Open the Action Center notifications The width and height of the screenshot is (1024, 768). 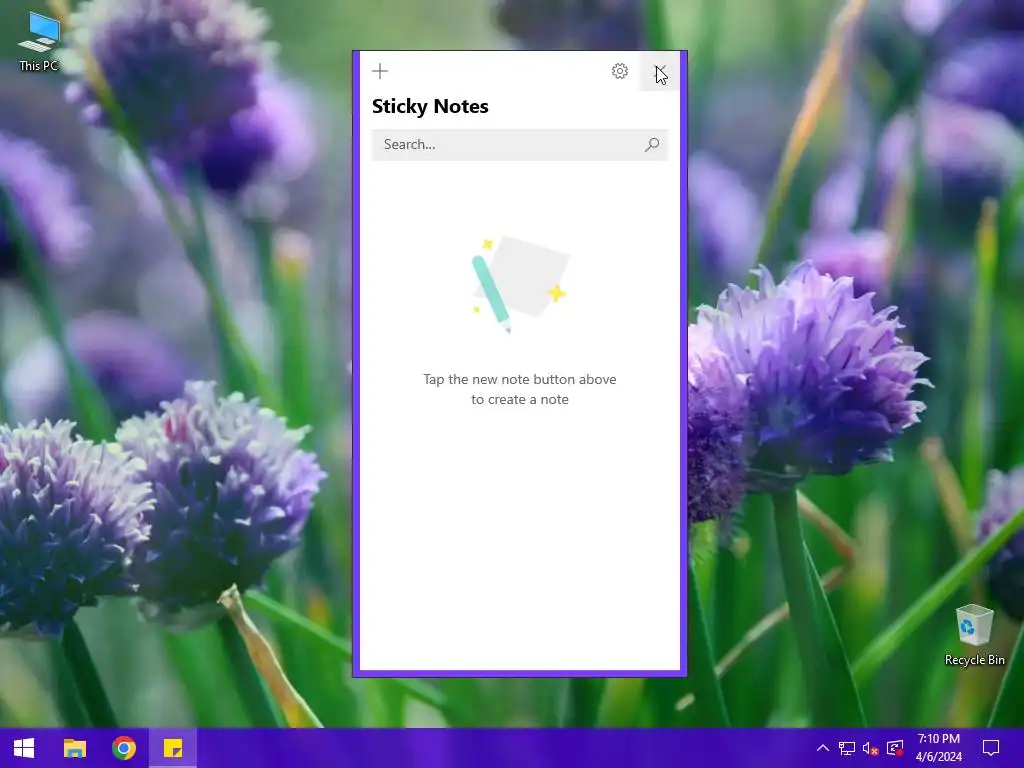coord(991,748)
